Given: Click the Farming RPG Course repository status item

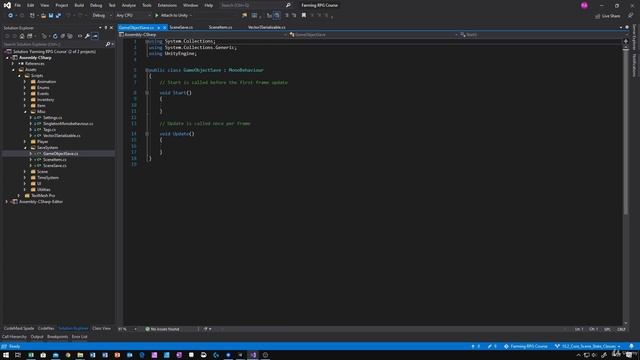Looking at the screenshot, I should pos(526,346).
